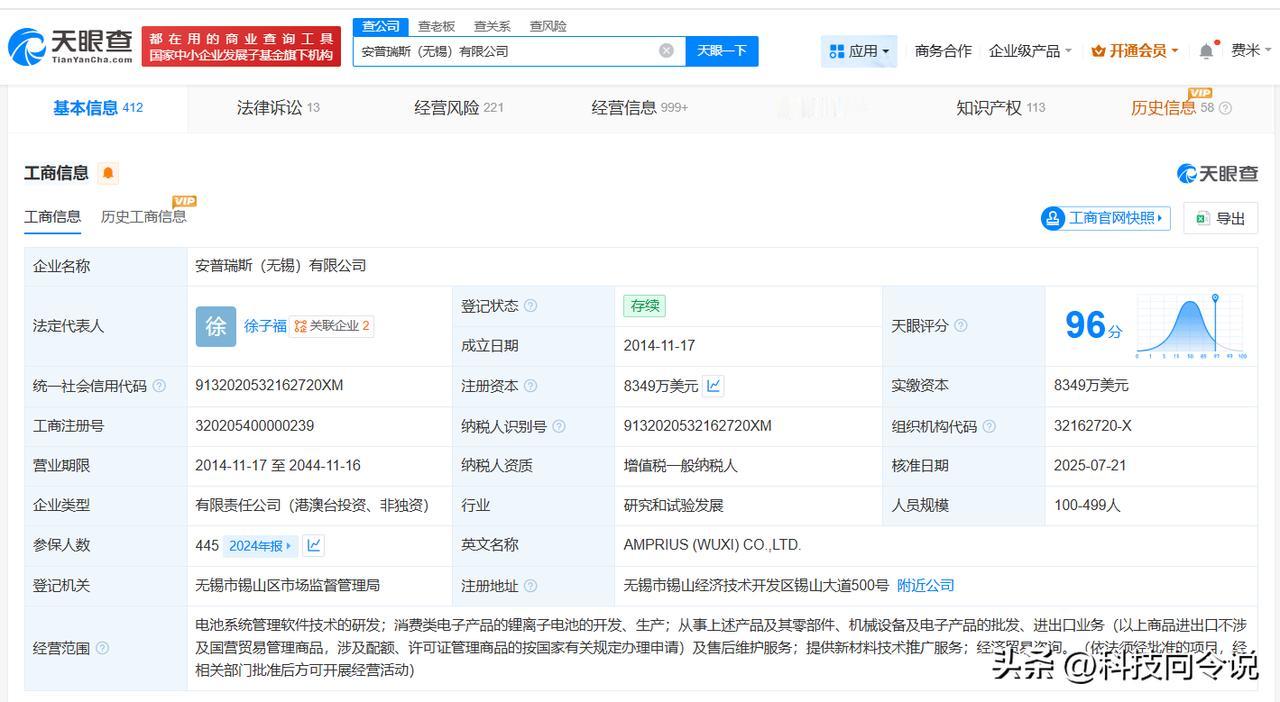Click the 徐 avatar of legal representative

click(216, 326)
